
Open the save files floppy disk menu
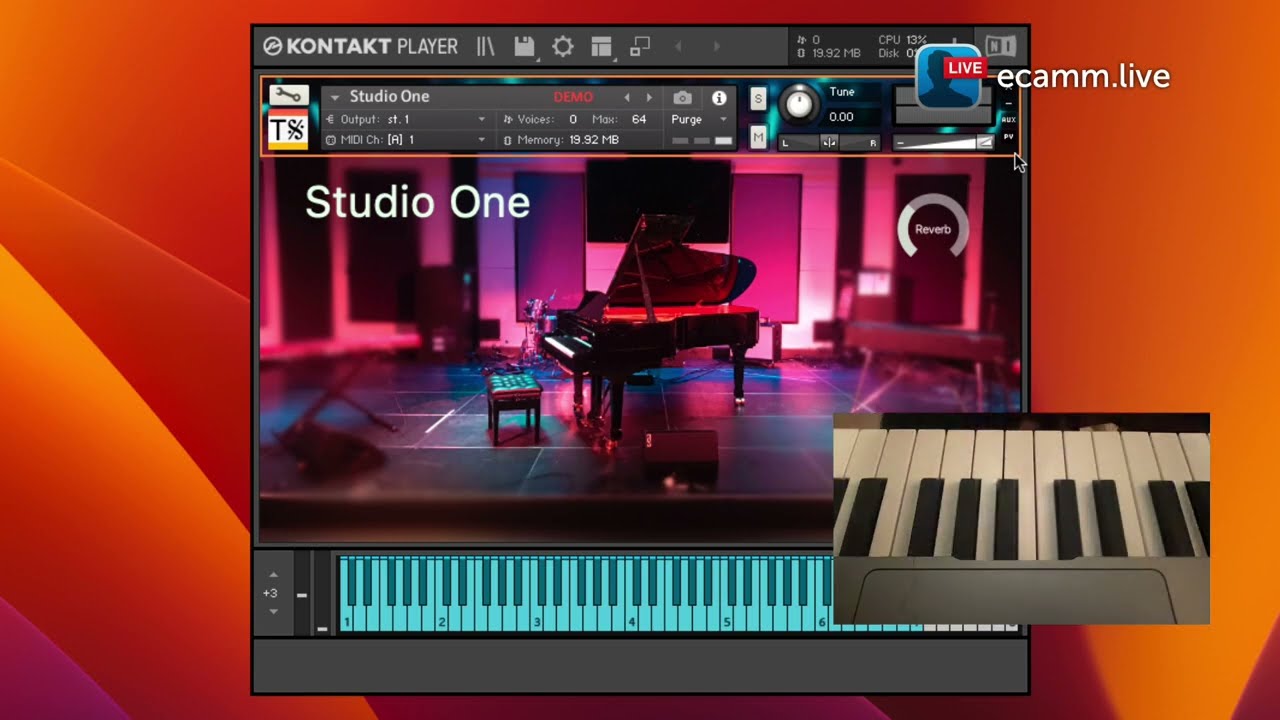click(524, 46)
